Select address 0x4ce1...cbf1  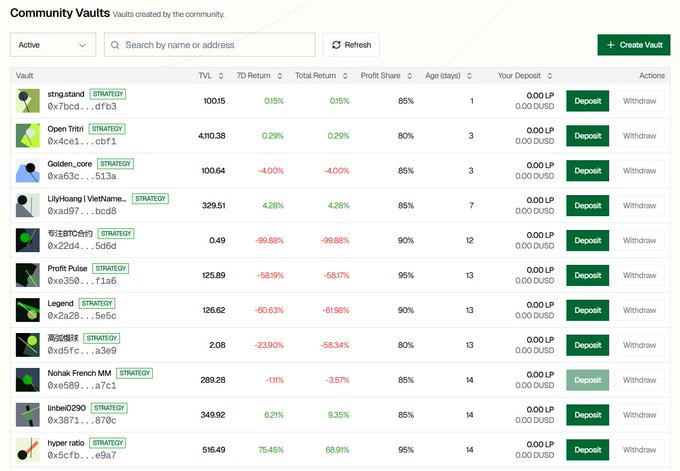pos(82,141)
